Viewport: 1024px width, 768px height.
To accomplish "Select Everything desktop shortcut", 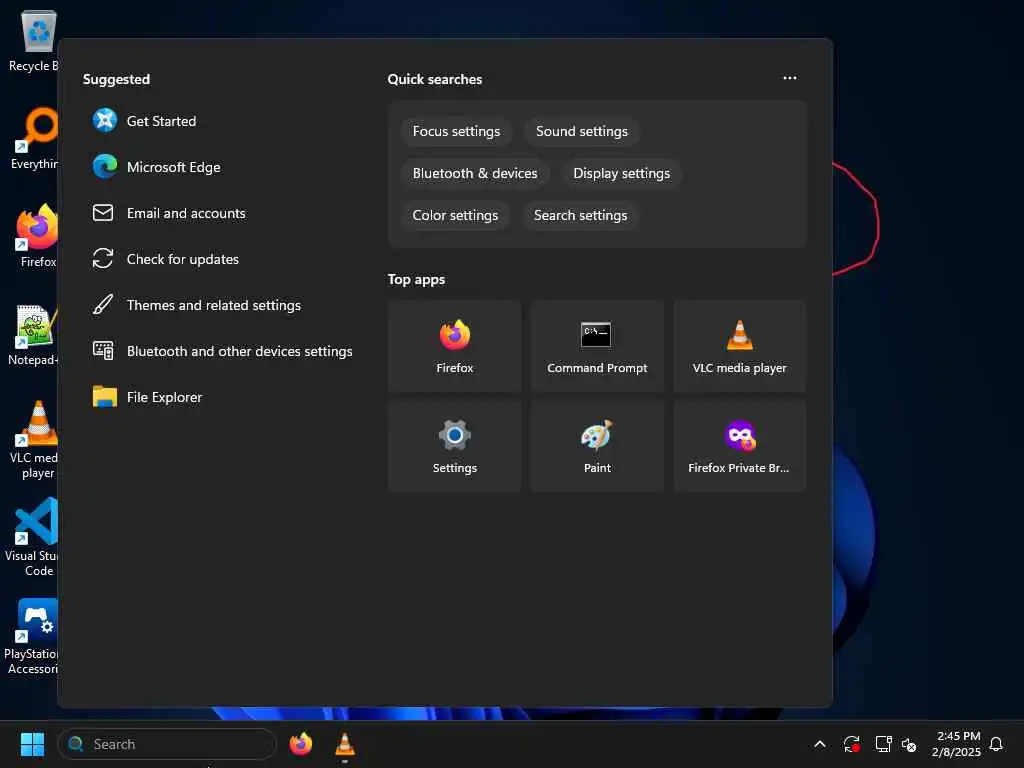I will click(34, 138).
